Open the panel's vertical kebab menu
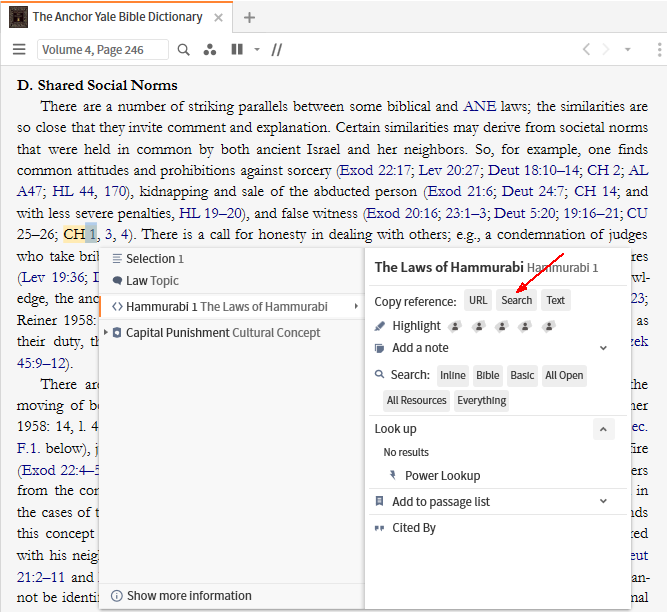 [x=659, y=50]
